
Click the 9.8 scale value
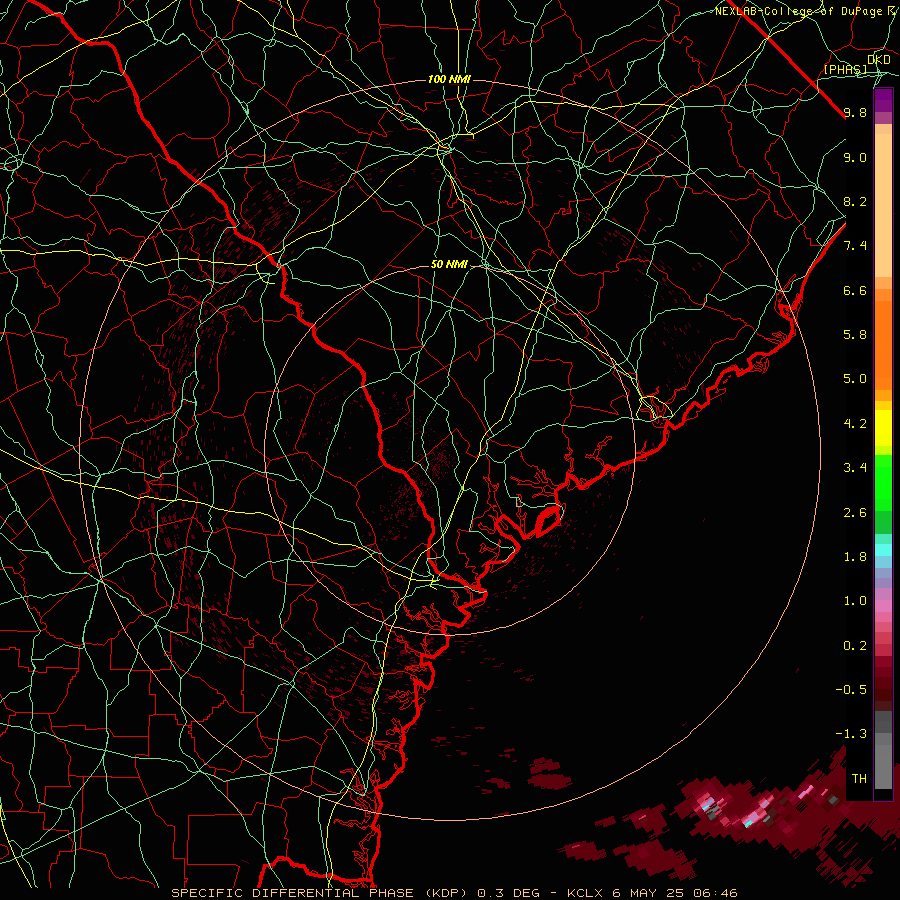click(x=855, y=113)
